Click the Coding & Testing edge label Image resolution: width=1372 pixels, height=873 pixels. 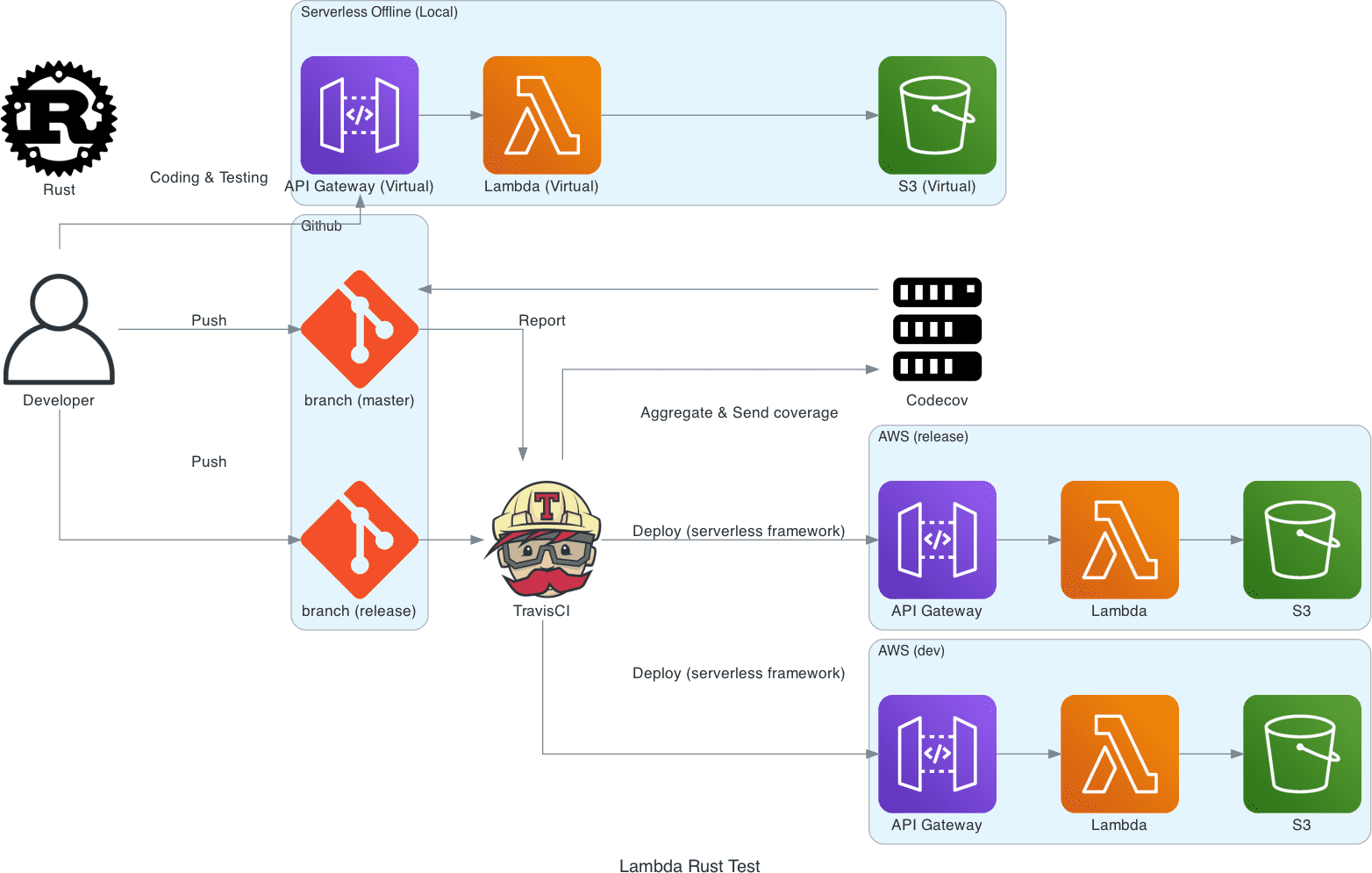209,177
